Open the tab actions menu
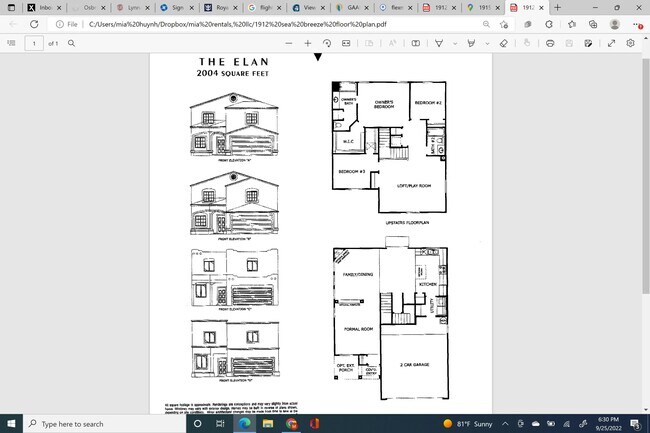The height and width of the screenshot is (433, 650). coord(11,7)
